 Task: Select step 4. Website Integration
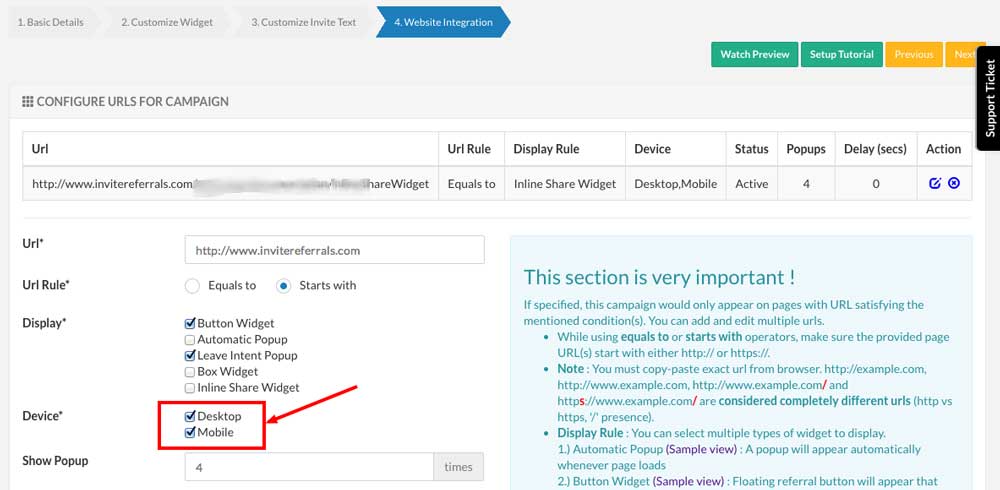pyautogui.click(x=443, y=22)
